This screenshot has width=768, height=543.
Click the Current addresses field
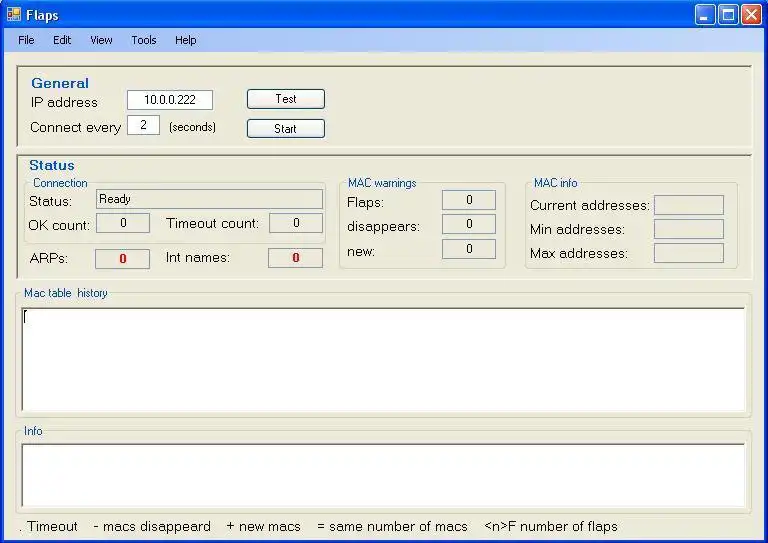[x=689, y=205]
